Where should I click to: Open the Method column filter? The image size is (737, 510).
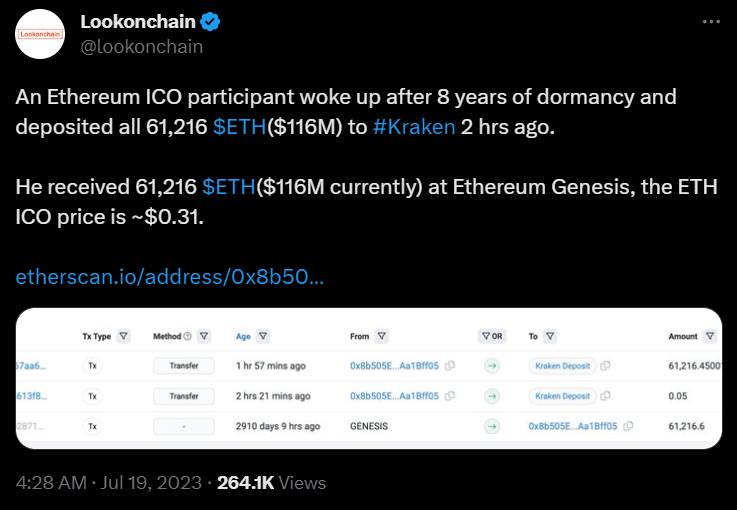204,336
